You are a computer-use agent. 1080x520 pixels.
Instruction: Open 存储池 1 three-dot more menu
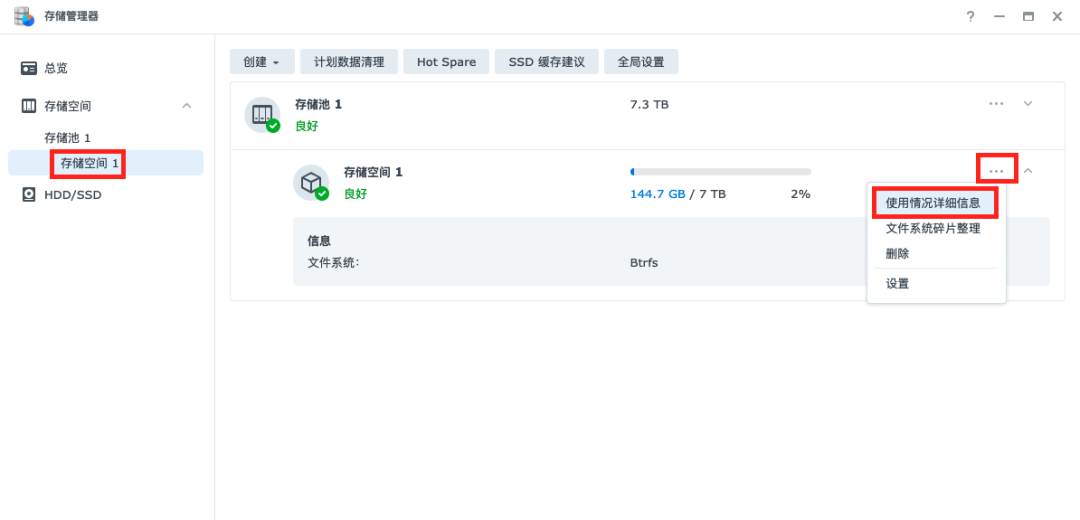click(x=996, y=103)
